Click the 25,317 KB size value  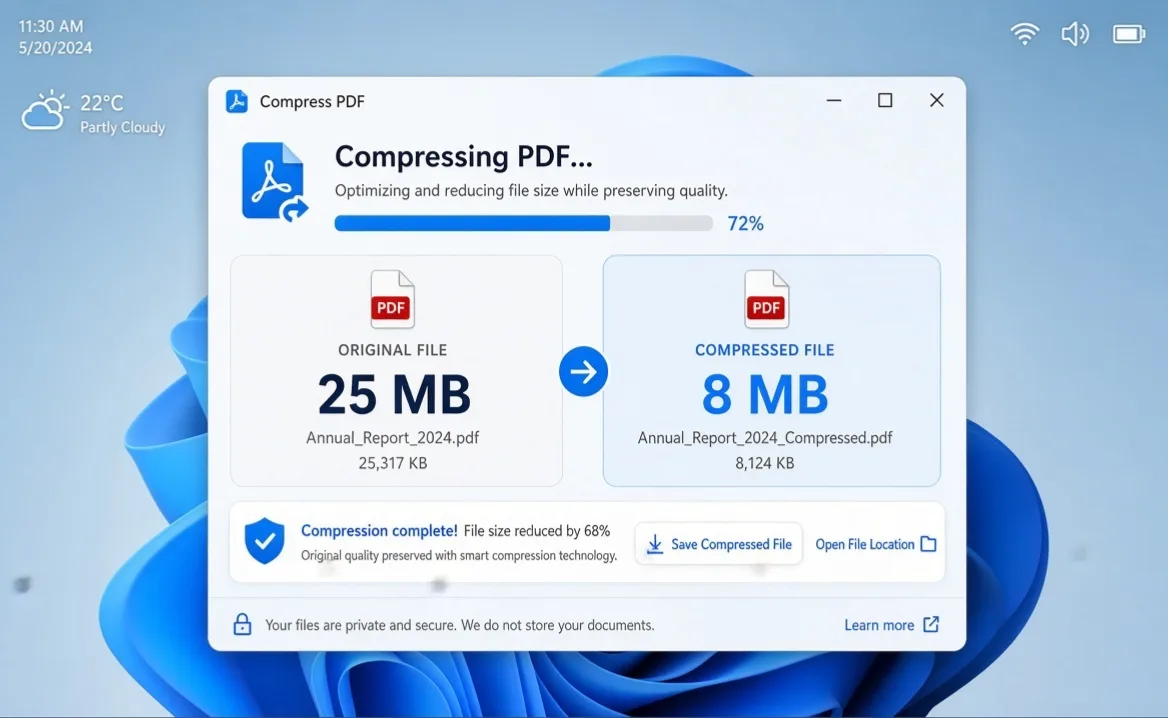coord(393,463)
